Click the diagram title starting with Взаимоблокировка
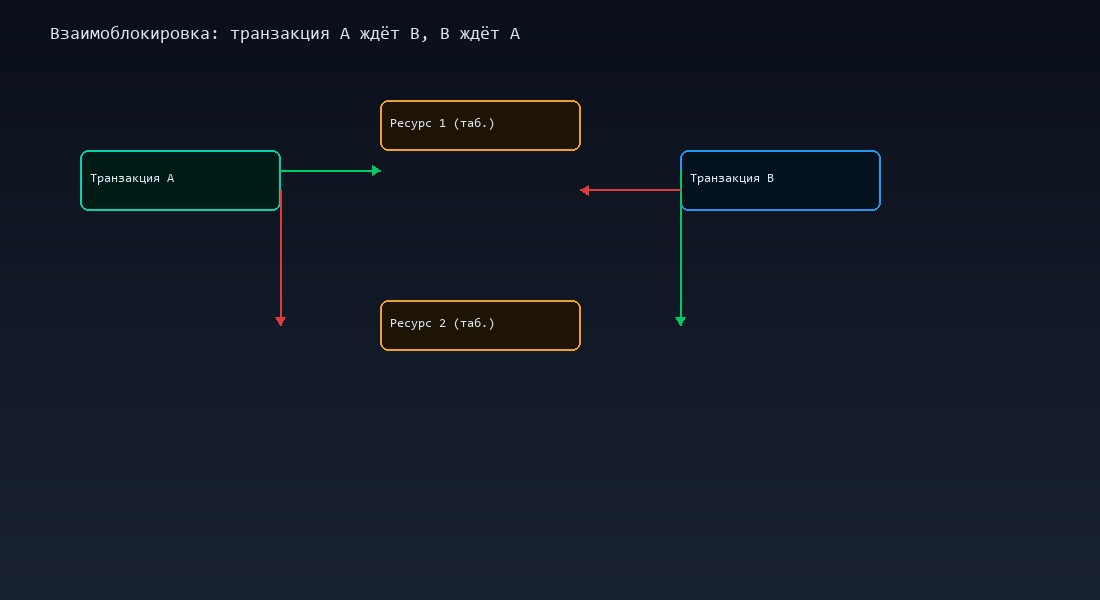Image resolution: width=1100 pixels, height=600 pixels. point(285,34)
